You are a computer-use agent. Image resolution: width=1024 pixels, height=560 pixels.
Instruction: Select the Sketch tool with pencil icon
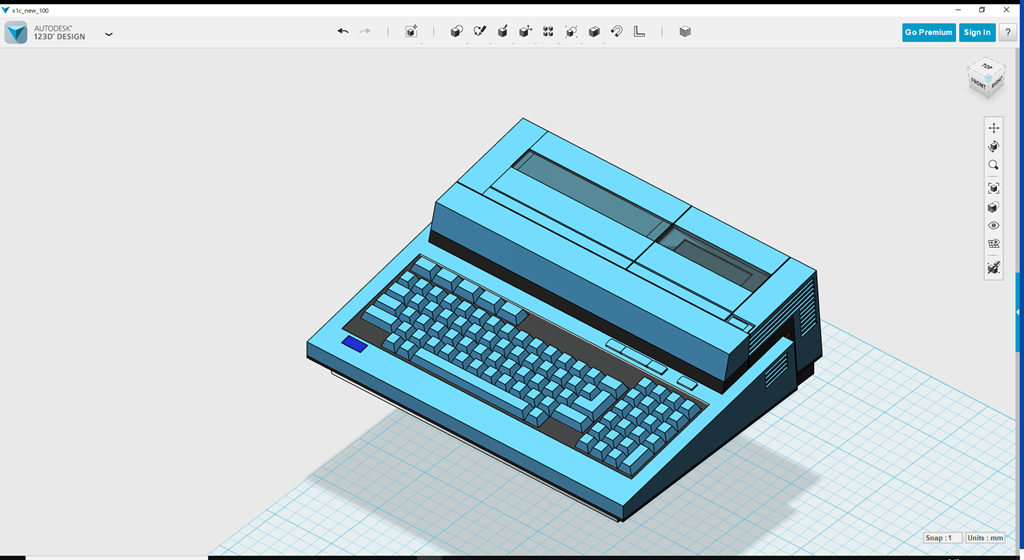coord(479,32)
